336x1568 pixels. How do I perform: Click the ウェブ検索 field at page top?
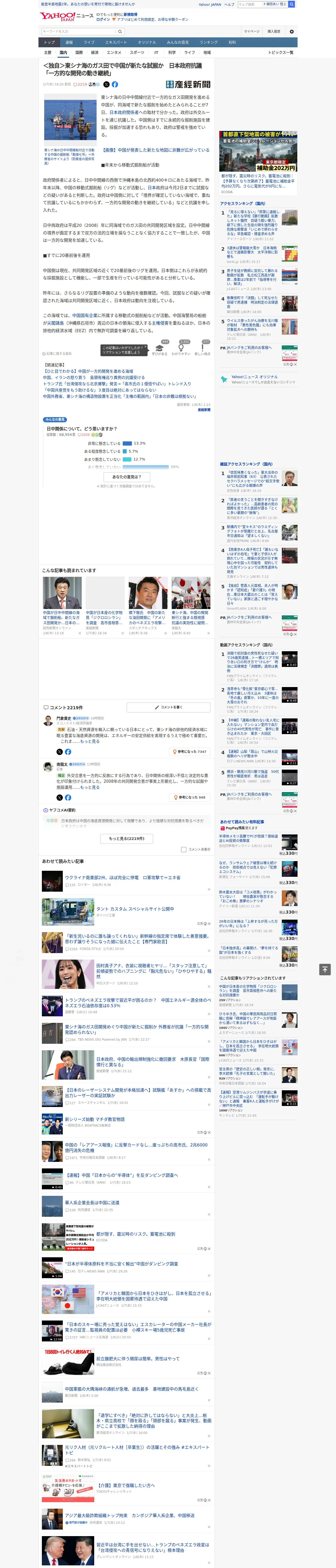click(249, 4)
